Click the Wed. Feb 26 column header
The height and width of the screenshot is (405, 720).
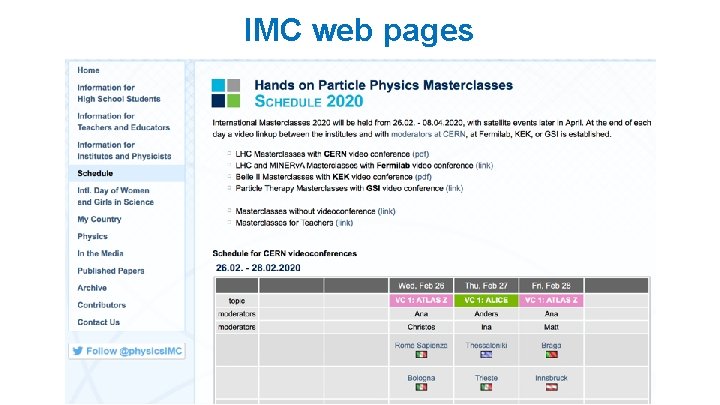[421, 286]
